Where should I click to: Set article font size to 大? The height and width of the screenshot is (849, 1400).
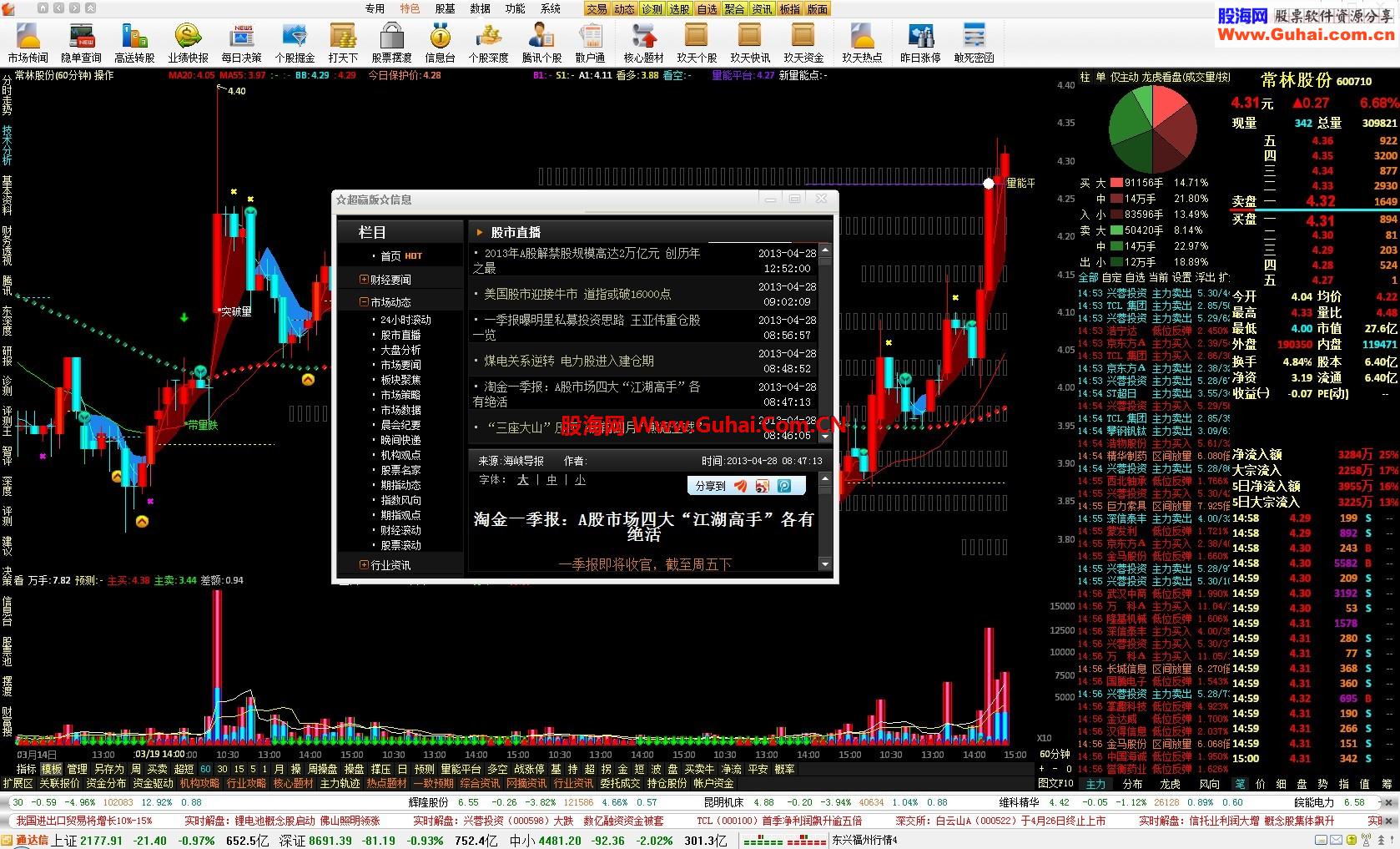[523, 480]
